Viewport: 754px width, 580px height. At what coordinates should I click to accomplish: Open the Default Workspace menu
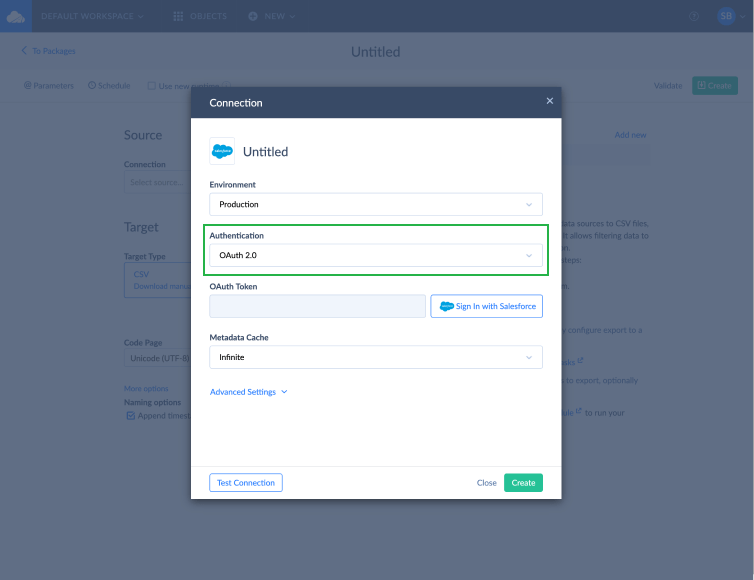(92, 16)
